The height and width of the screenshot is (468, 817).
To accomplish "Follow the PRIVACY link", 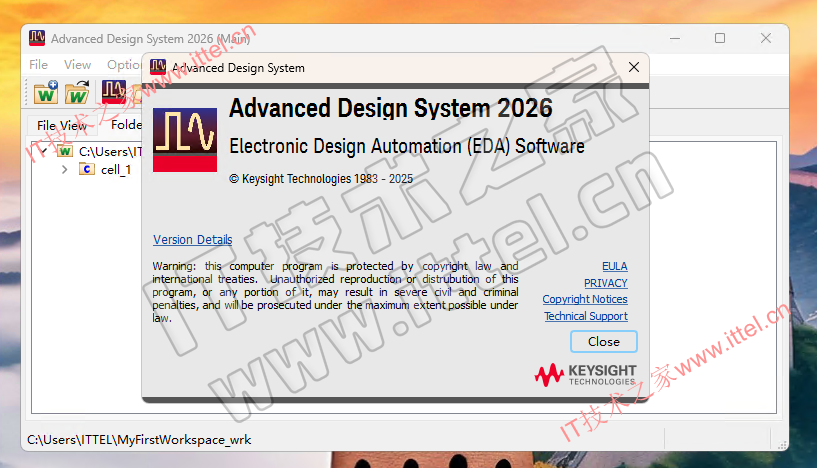I will click(605, 283).
